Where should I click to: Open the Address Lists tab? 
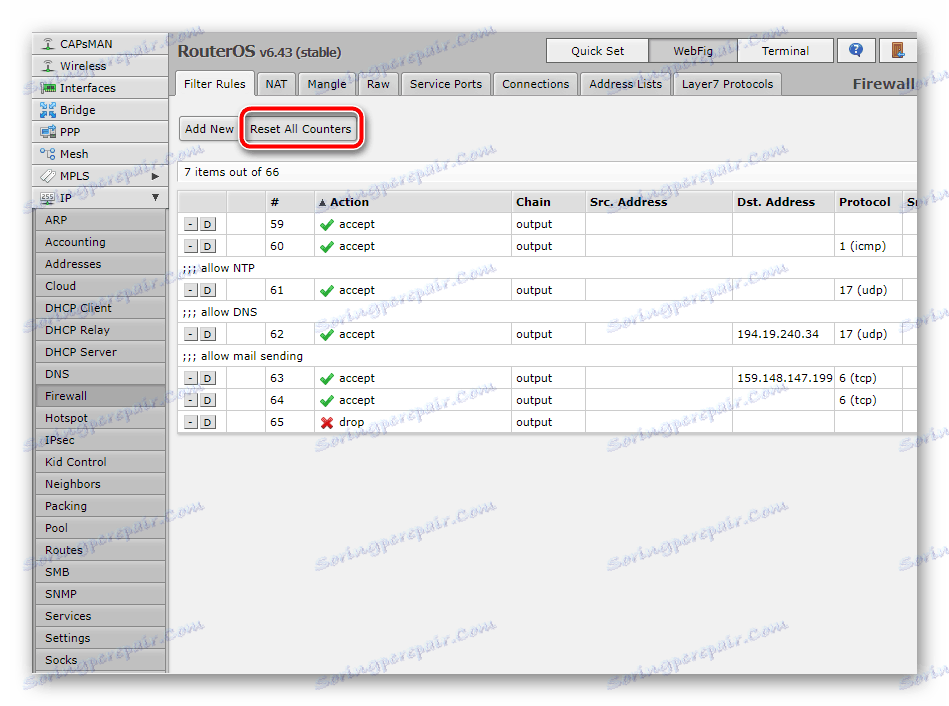[626, 84]
